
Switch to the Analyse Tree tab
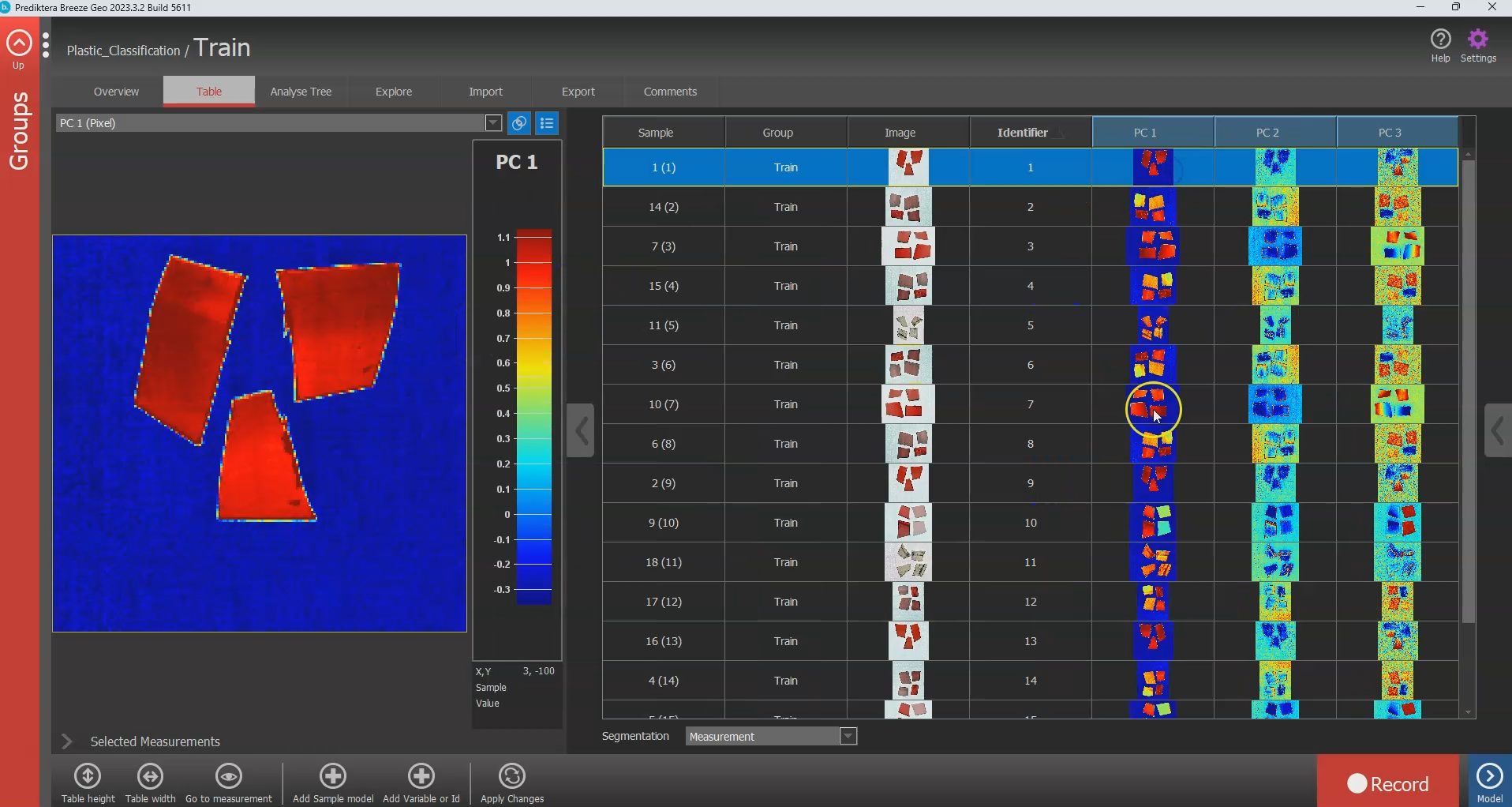coord(301,92)
